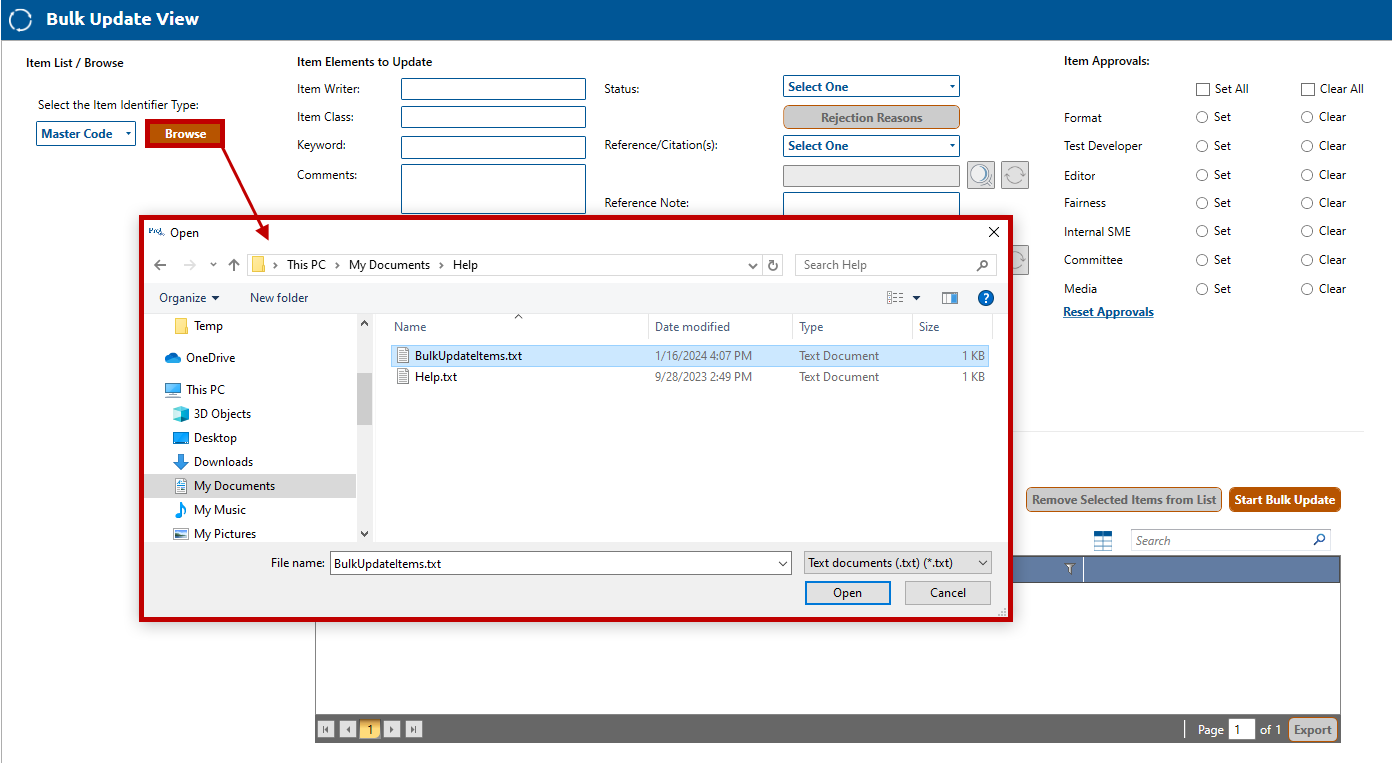Select OneDrive in the navigation pane
The height and width of the screenshot is (763, 1392).
(x=200, y=358)
